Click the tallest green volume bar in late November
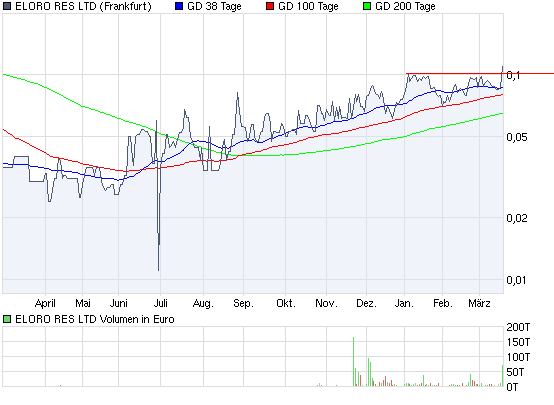Viewport: 554px width, 405px height. (353, 362)
